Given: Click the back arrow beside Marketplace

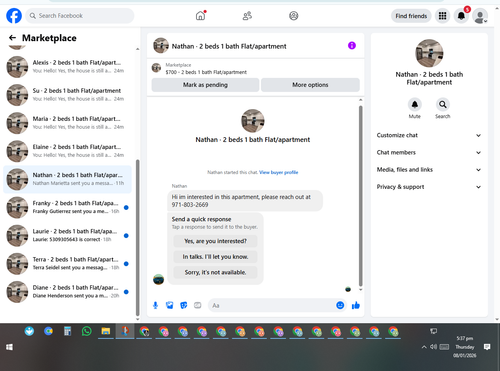Looking at the screenshot, I should pos(12,38).
